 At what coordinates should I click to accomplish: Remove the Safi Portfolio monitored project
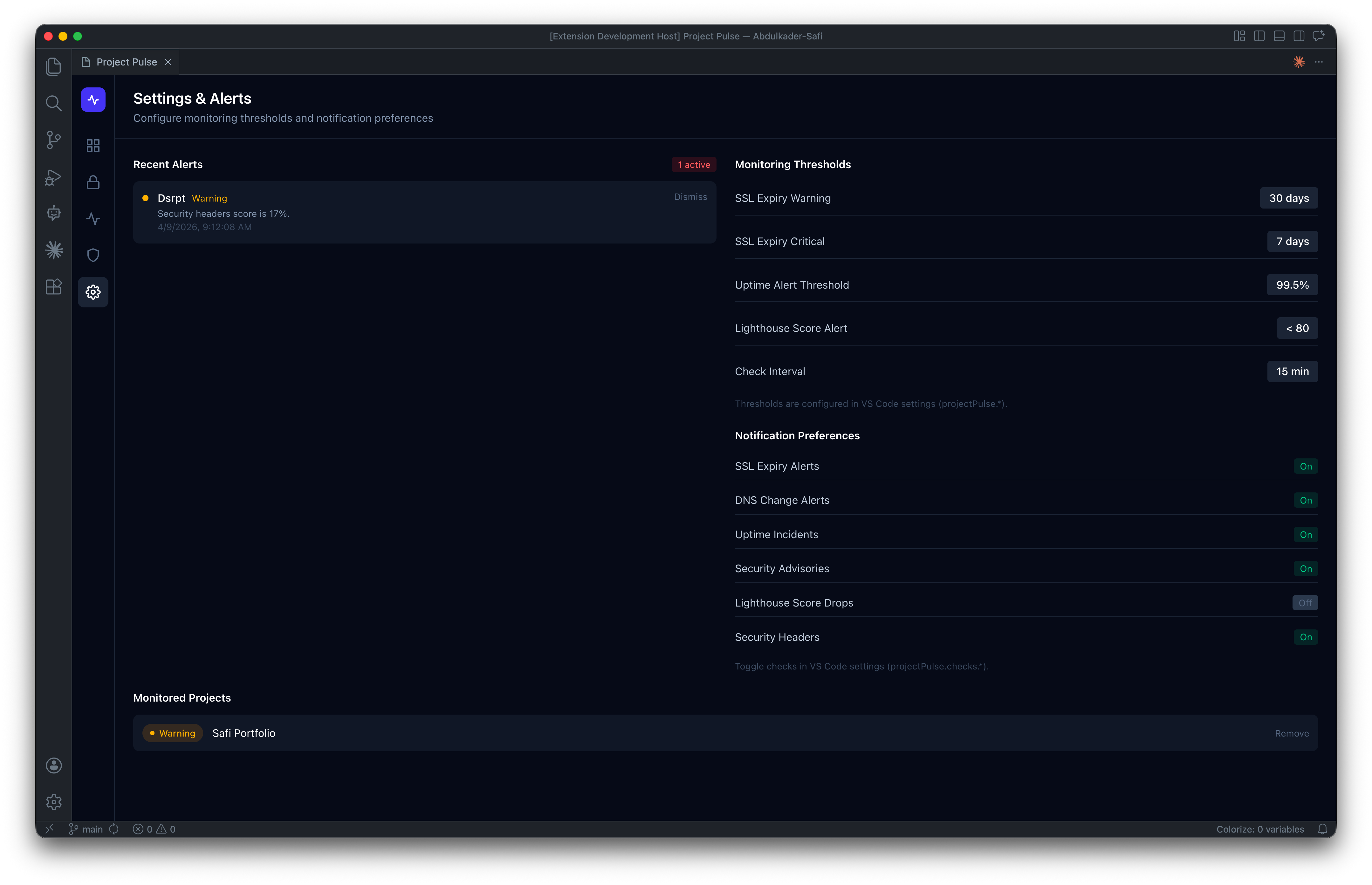1291,733
